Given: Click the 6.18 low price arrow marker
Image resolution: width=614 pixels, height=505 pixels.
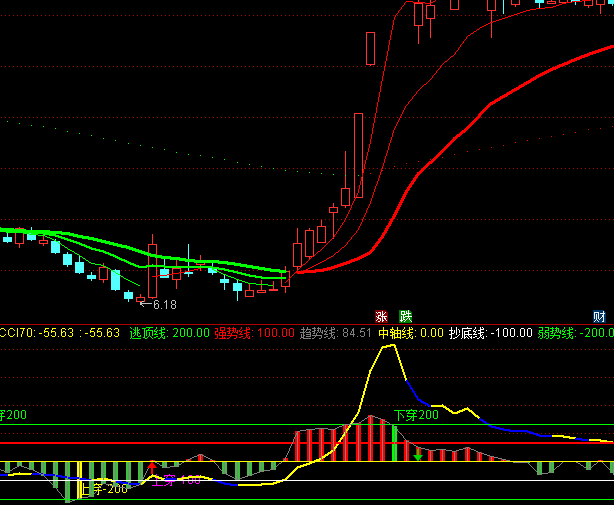Looking at the screenshot, I should 158,304.
